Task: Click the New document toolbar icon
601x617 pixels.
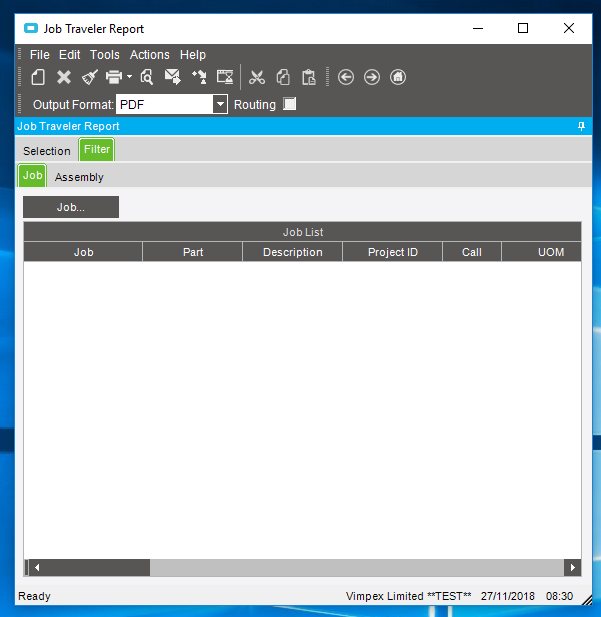Action: (x=38, y=77)
